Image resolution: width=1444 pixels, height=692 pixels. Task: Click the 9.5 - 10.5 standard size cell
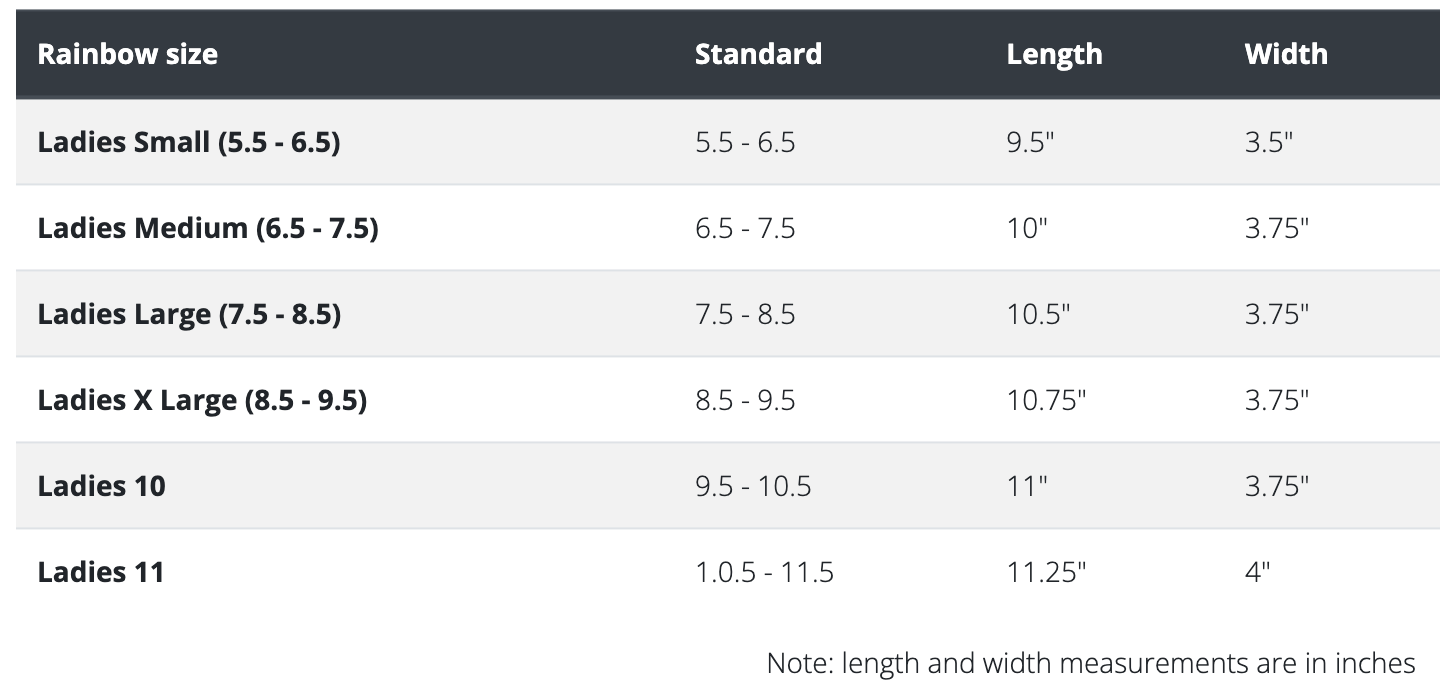point(753,486)
